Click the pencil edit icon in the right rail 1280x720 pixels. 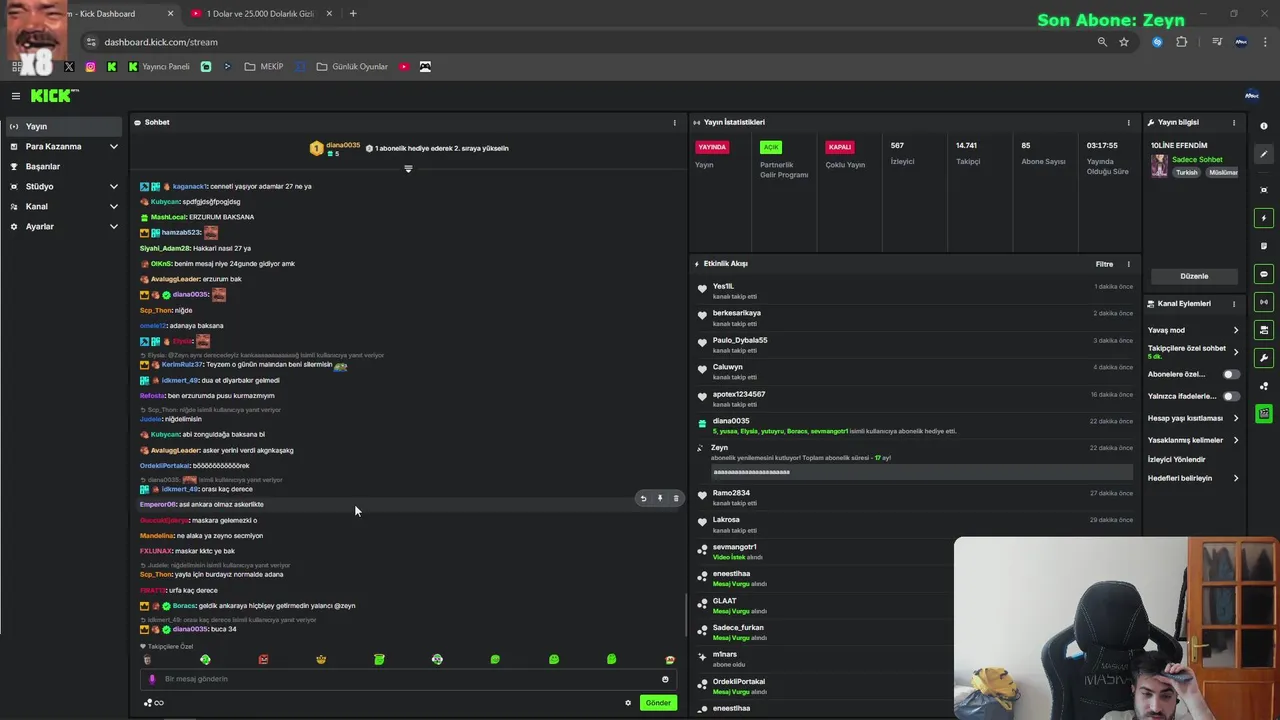pos(1264,154)
